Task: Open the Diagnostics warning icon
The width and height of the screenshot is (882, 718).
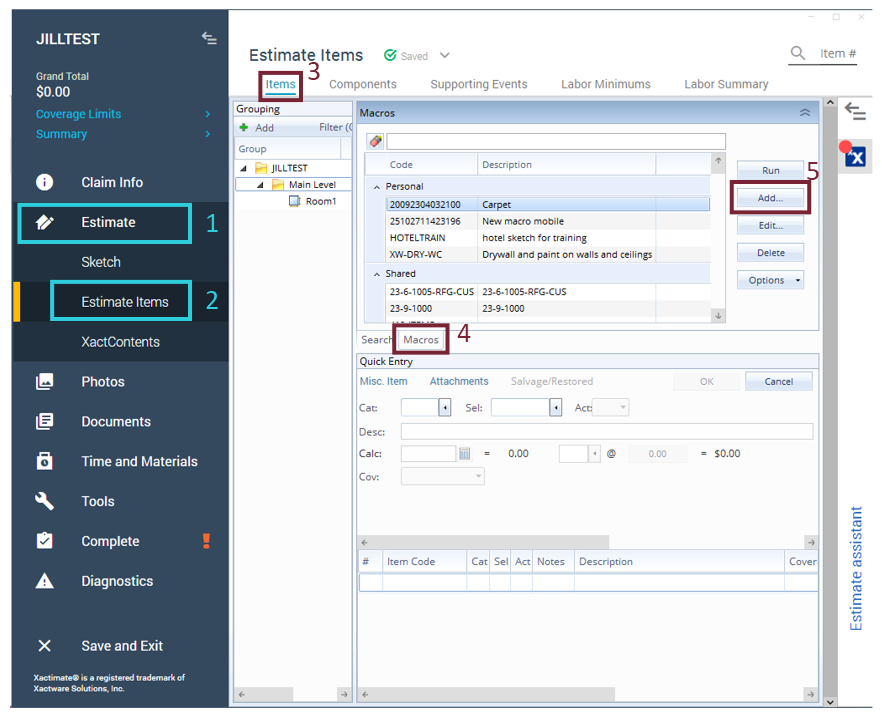Action: (44, 581)
